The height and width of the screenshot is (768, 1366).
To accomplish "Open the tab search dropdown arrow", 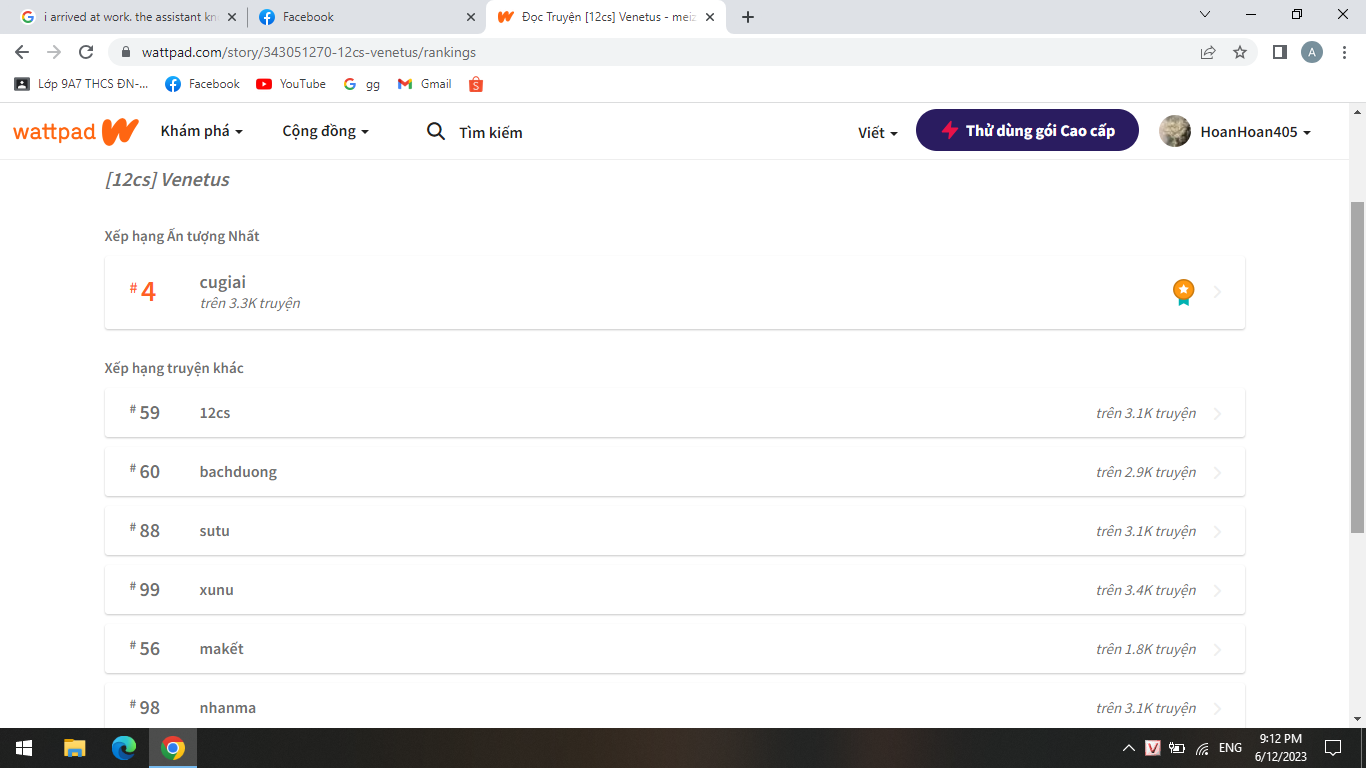I will pyautogui.click(x=1205, y=15).
